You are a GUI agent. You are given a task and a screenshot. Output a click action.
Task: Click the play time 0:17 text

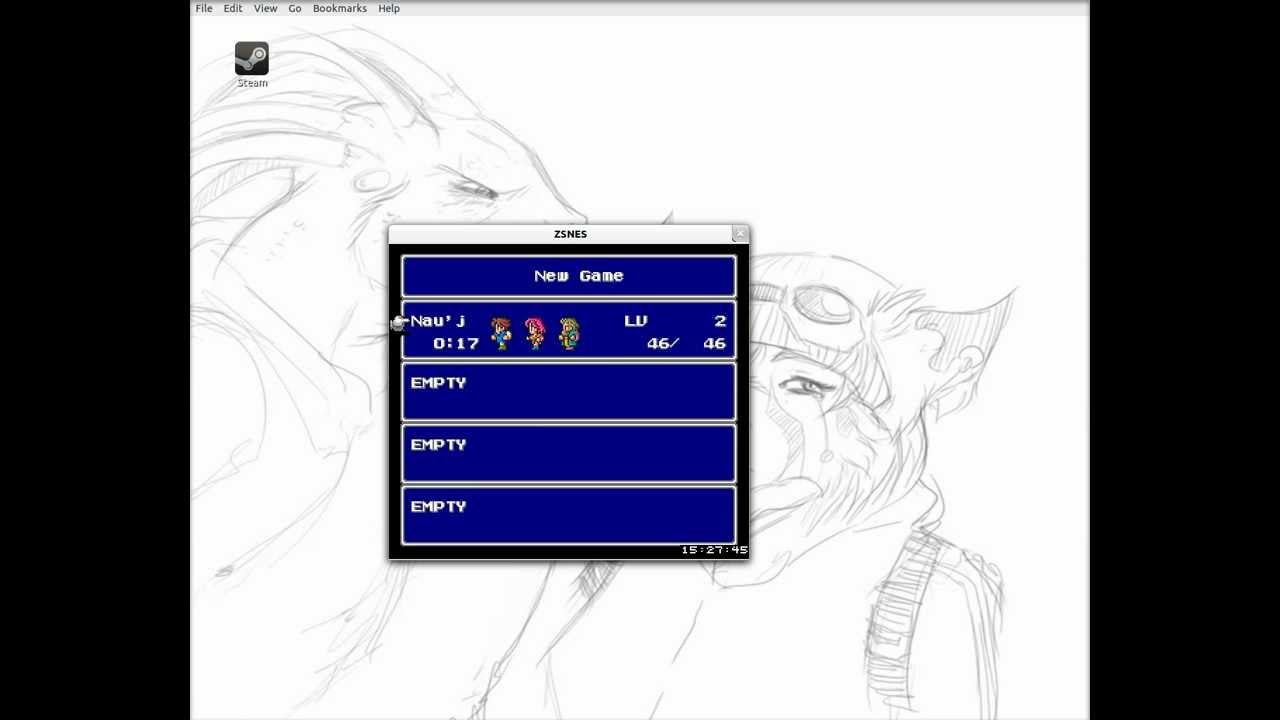[456, 343]
